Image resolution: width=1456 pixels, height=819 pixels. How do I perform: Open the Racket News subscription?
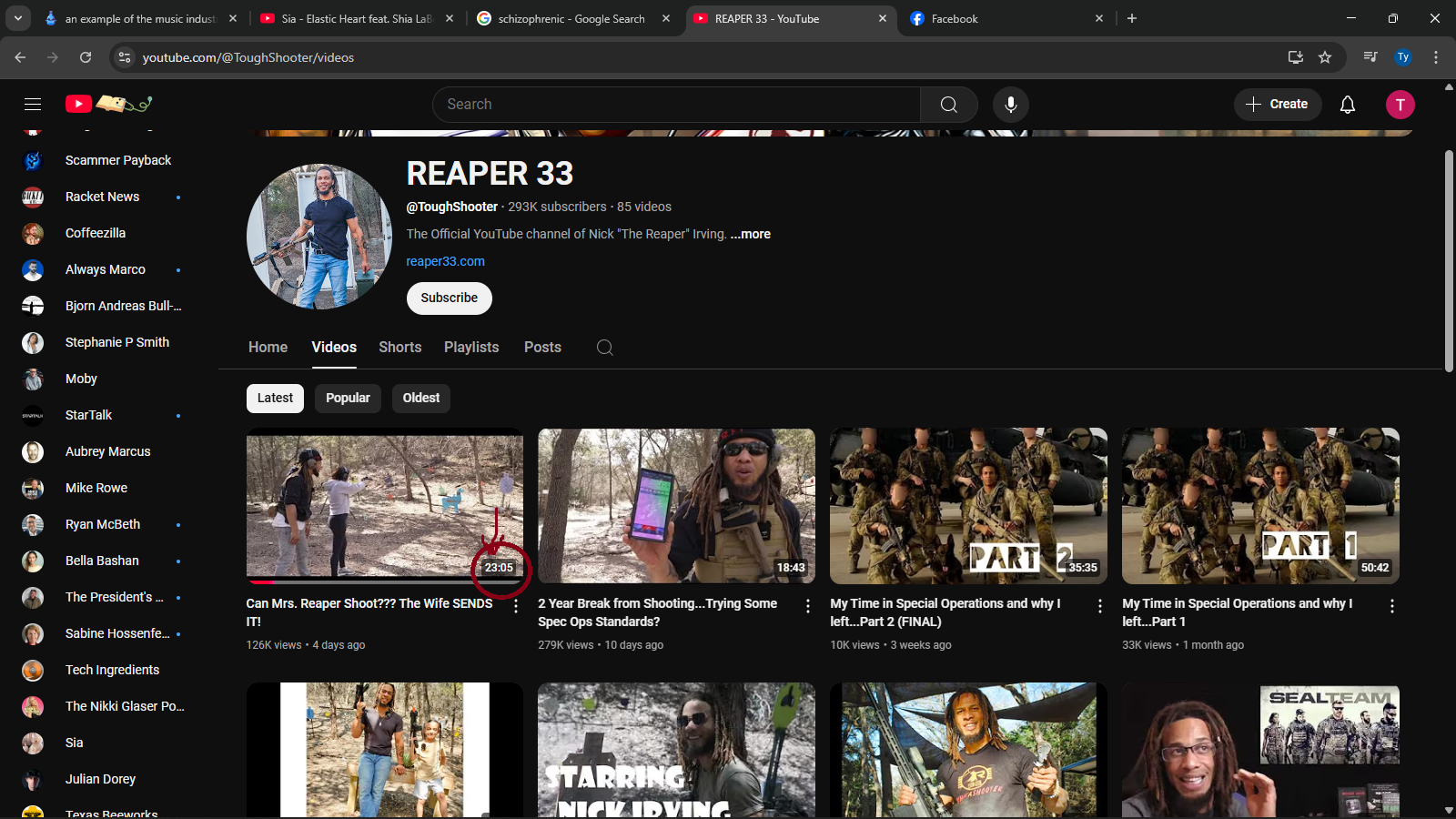(x=102, y=197)
